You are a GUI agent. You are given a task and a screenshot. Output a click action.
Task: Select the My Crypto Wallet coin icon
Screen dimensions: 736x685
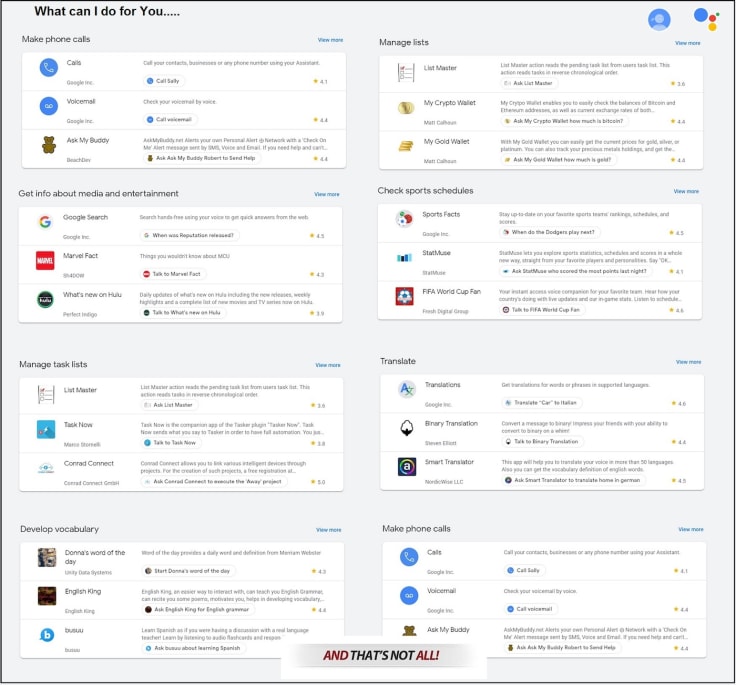(x=406, y=108)
